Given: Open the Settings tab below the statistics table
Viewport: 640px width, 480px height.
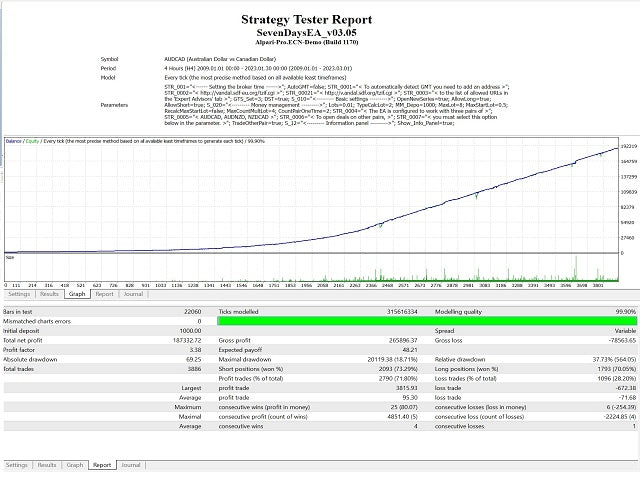Looking at the screenshot, I should click(19, 465).
